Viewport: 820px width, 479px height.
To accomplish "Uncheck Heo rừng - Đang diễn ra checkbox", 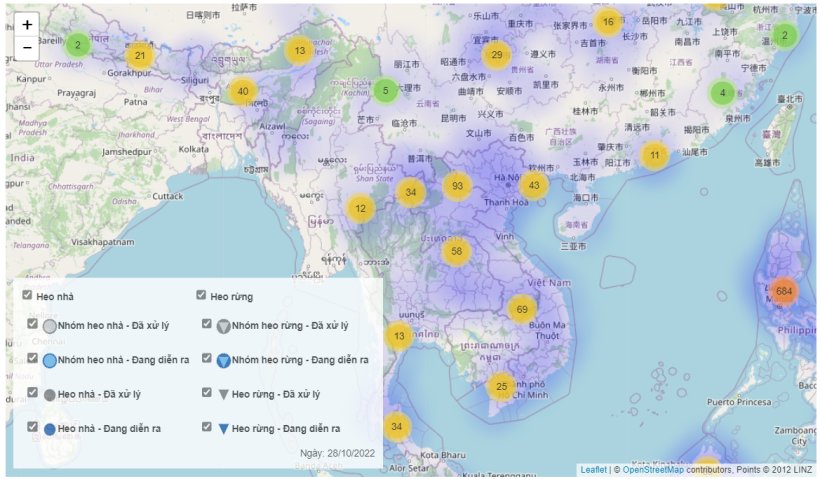I will coord(207,427).
